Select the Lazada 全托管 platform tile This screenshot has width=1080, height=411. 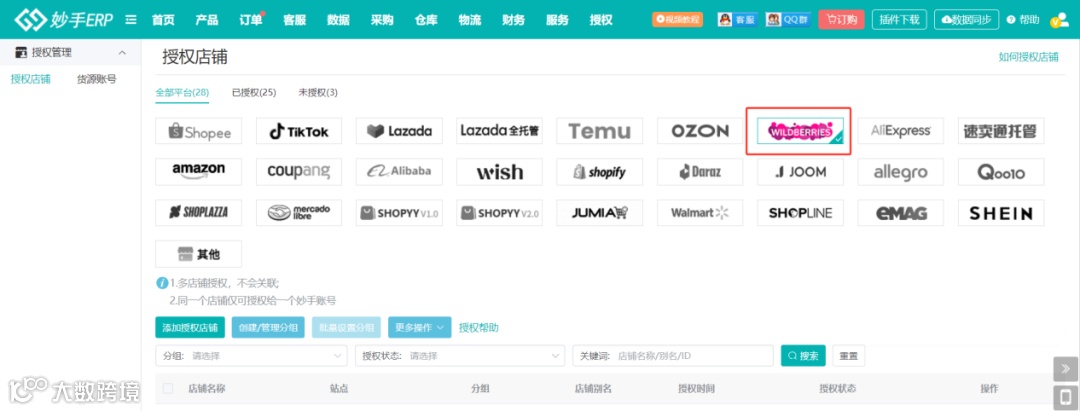[x=499, y=131]
